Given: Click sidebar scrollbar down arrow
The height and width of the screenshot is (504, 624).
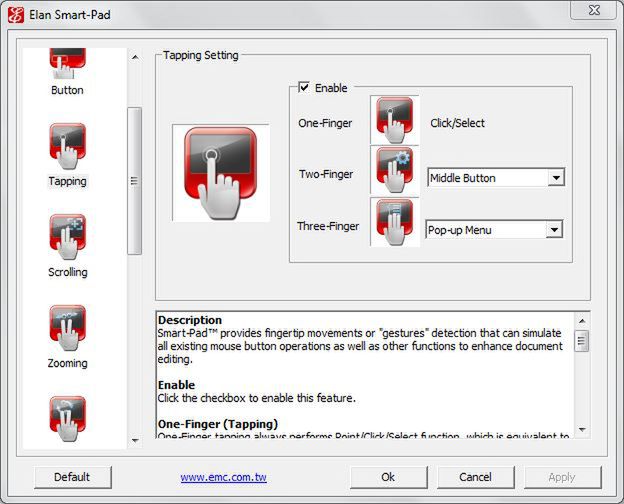Looking at the screenshot, I should pos(135,440).
